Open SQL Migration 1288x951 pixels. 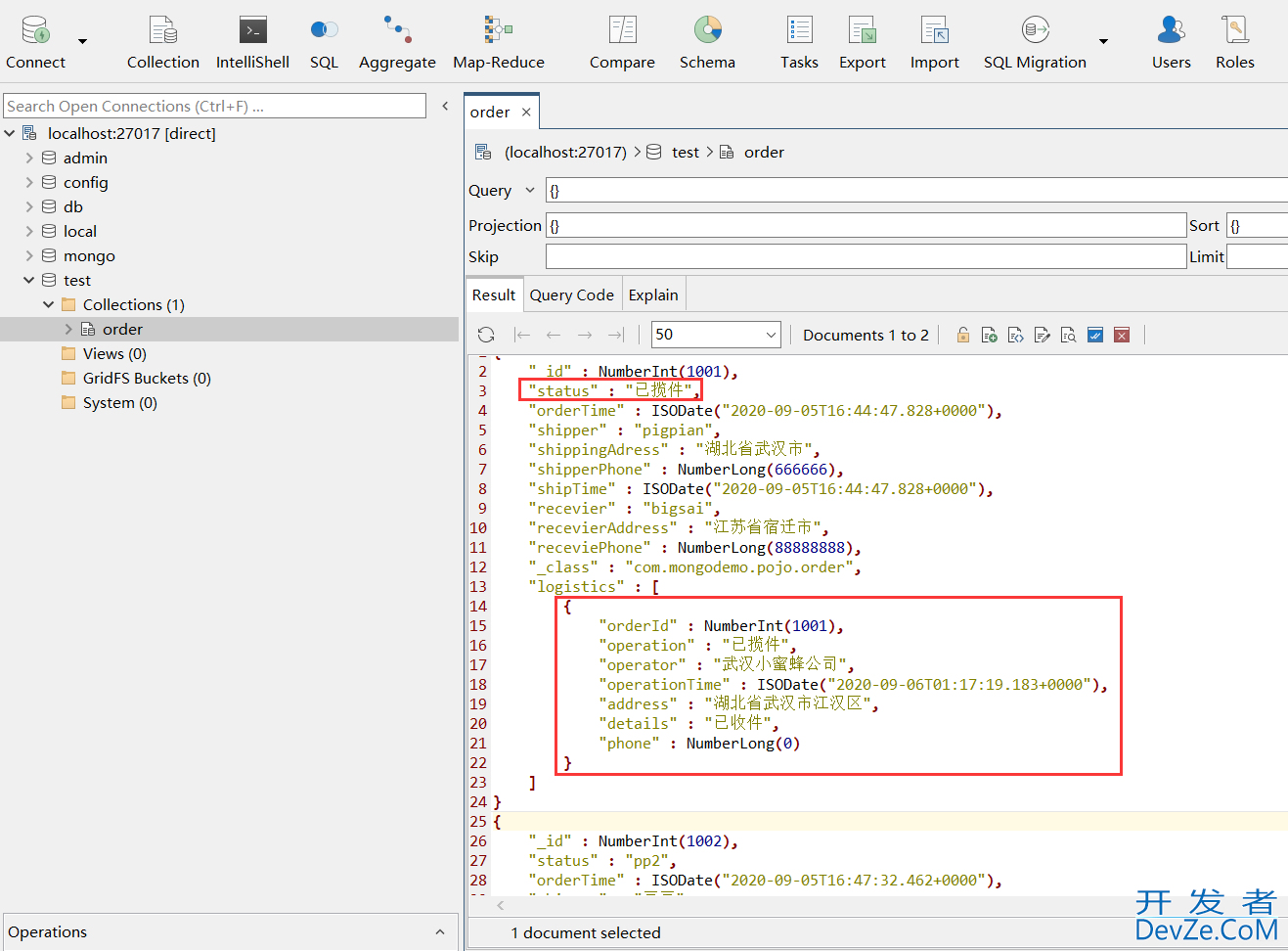1035,43
